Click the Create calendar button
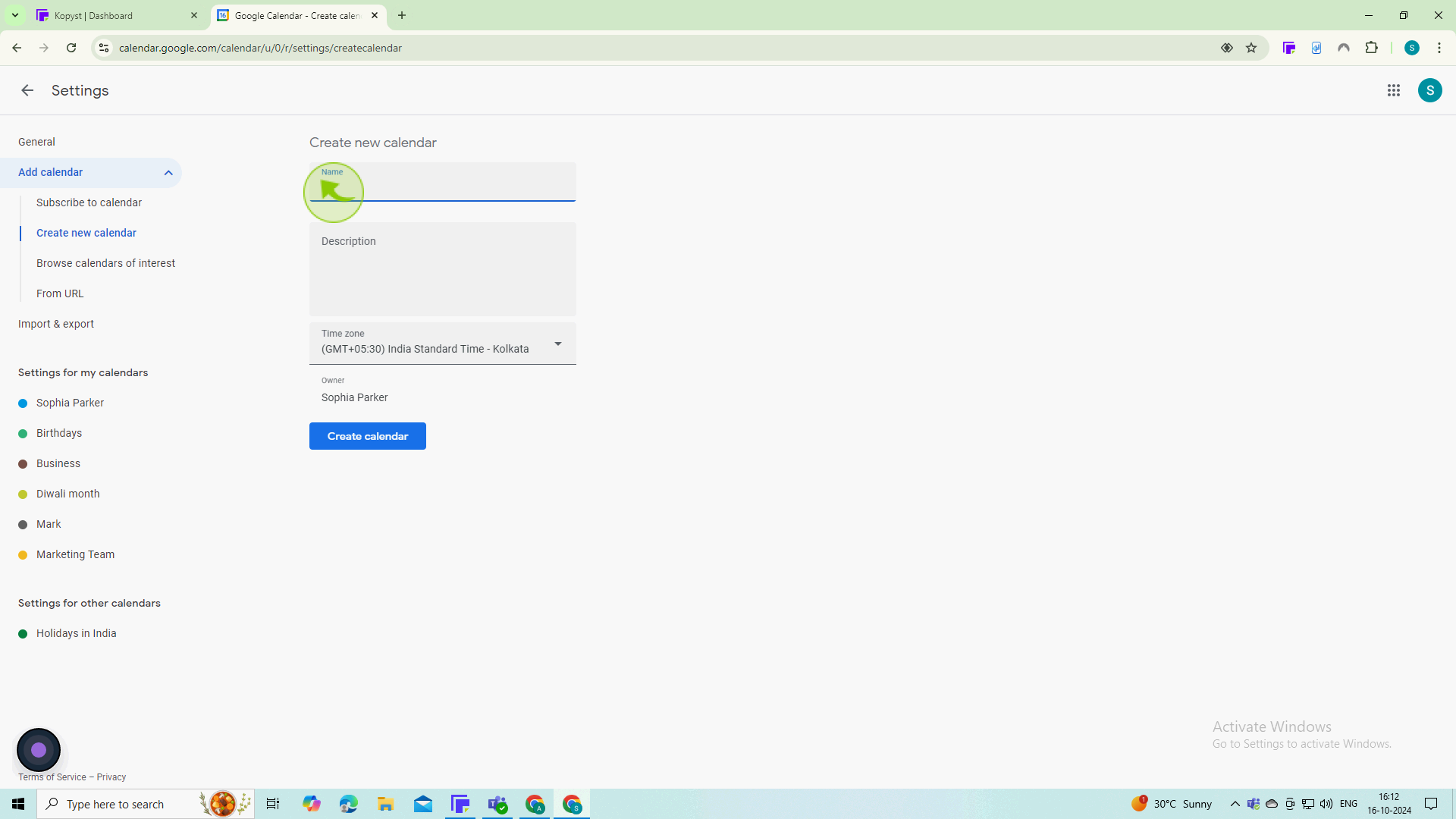This screenshot has height=819, width=1456. (368, 436)
